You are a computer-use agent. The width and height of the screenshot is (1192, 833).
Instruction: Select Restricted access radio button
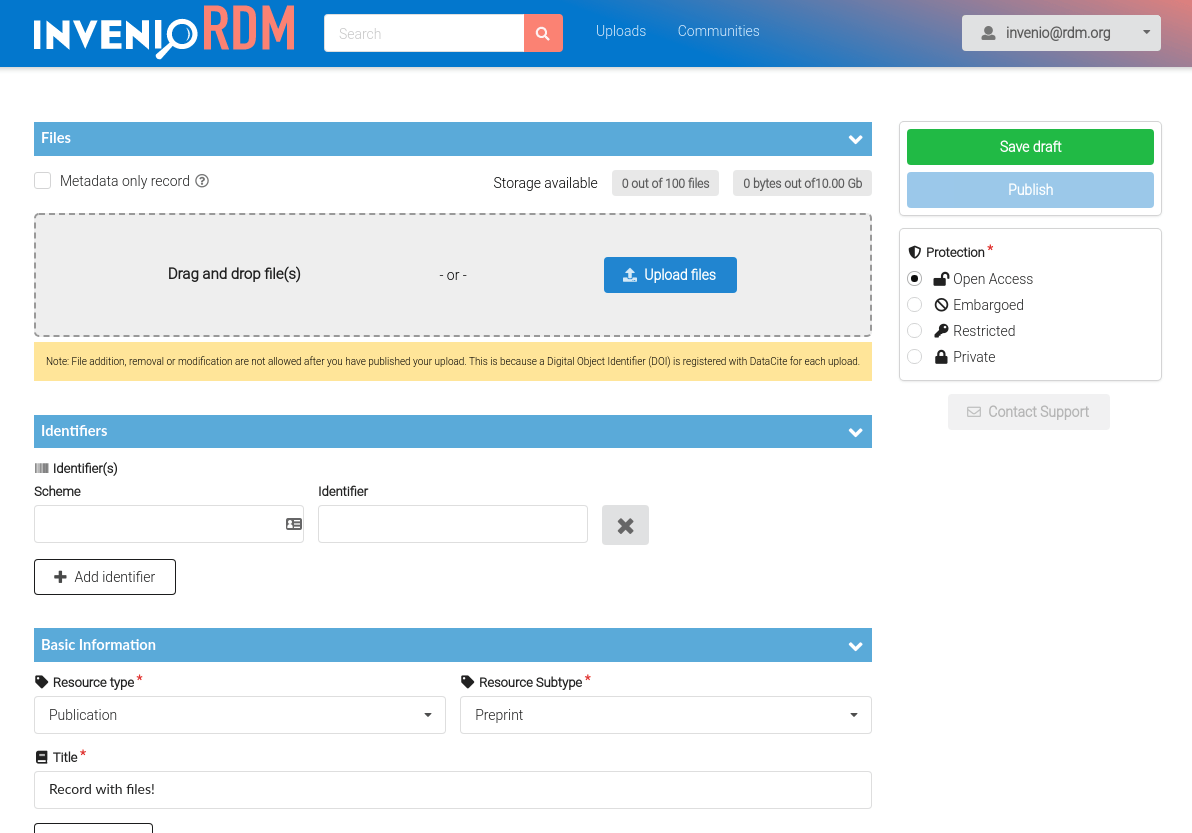click(915, 331)
